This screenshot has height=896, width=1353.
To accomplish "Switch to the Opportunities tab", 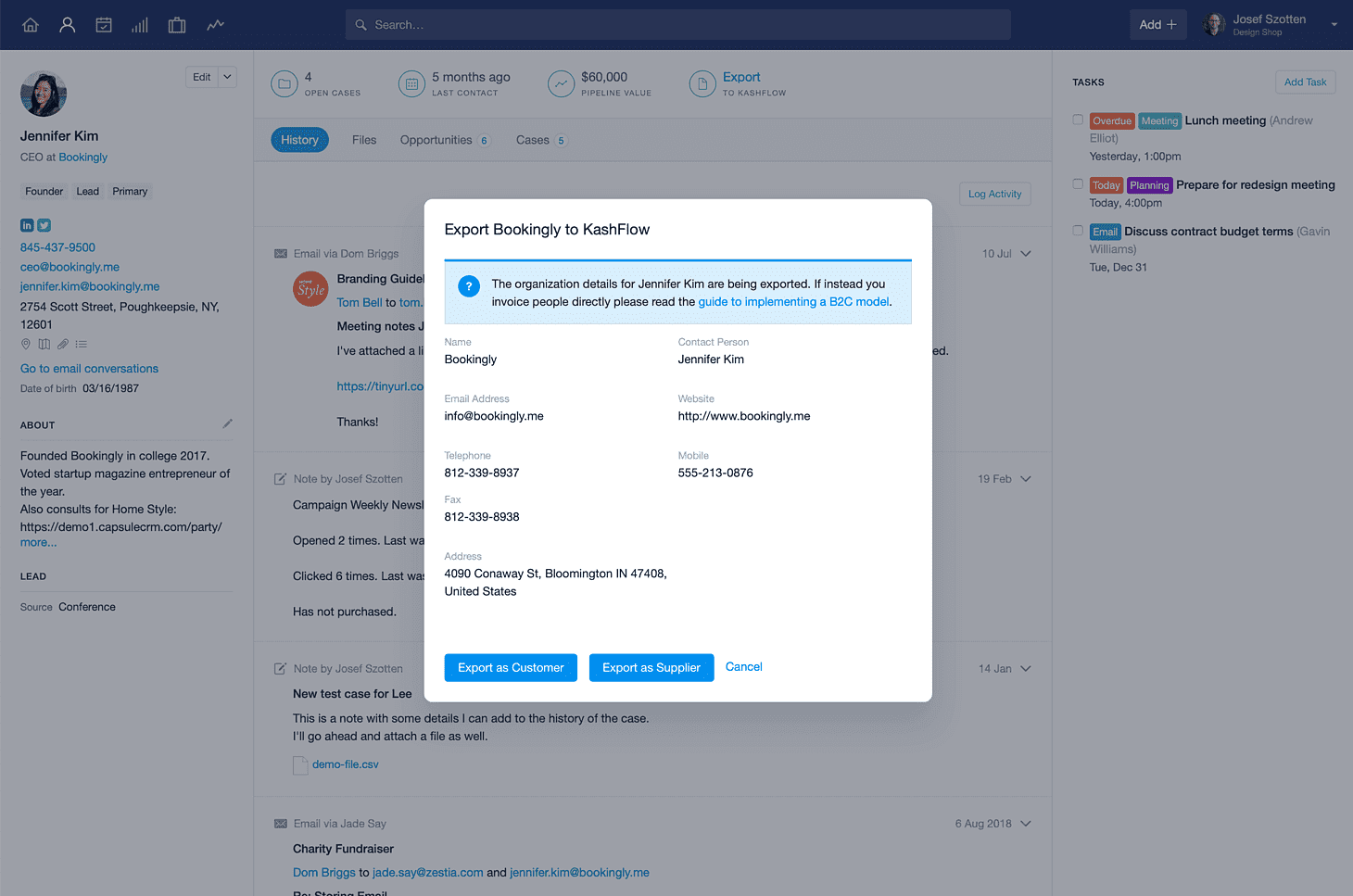I will [x=444, y=140].
